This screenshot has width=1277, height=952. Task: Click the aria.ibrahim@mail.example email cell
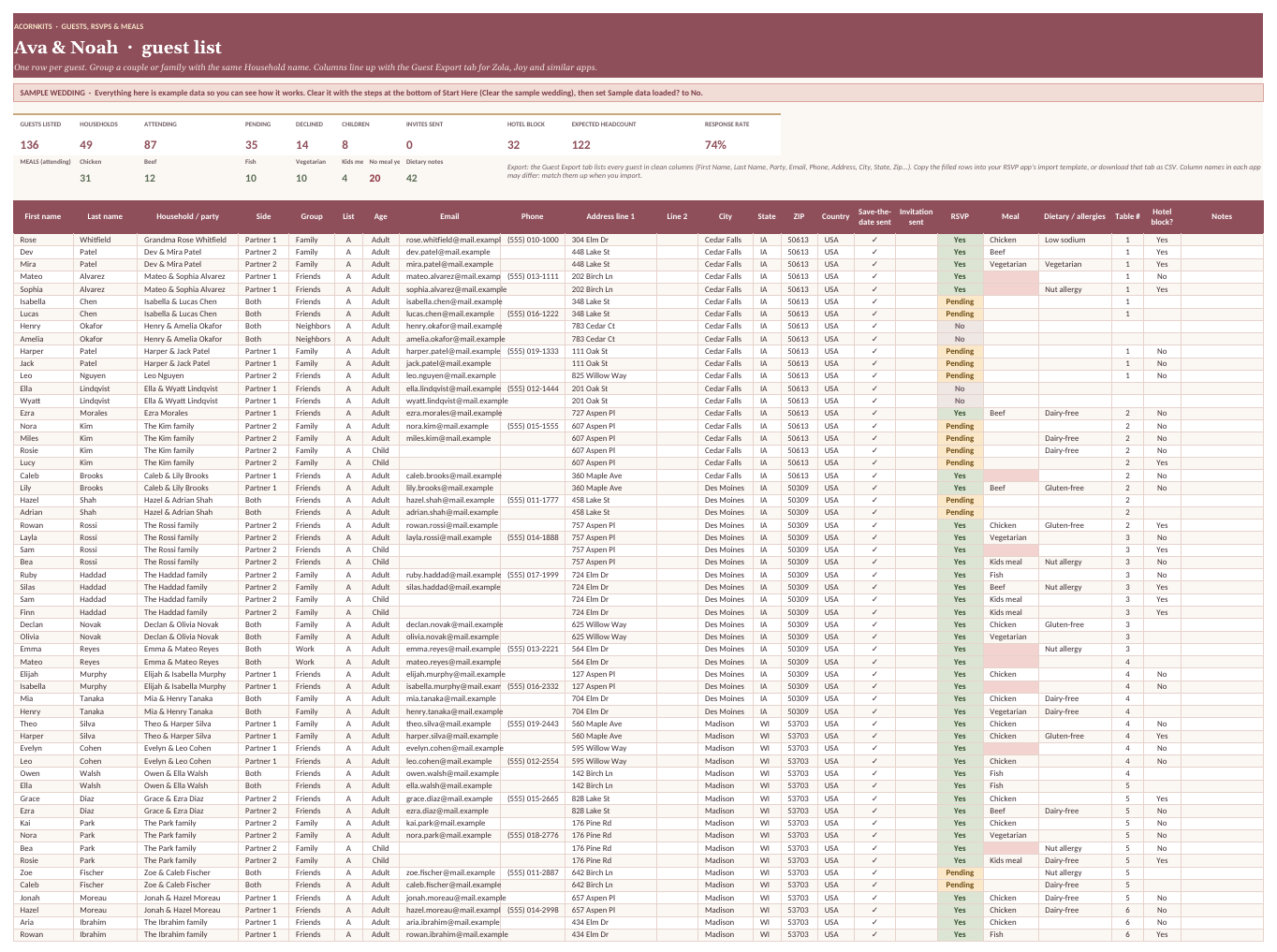point(449,922)
